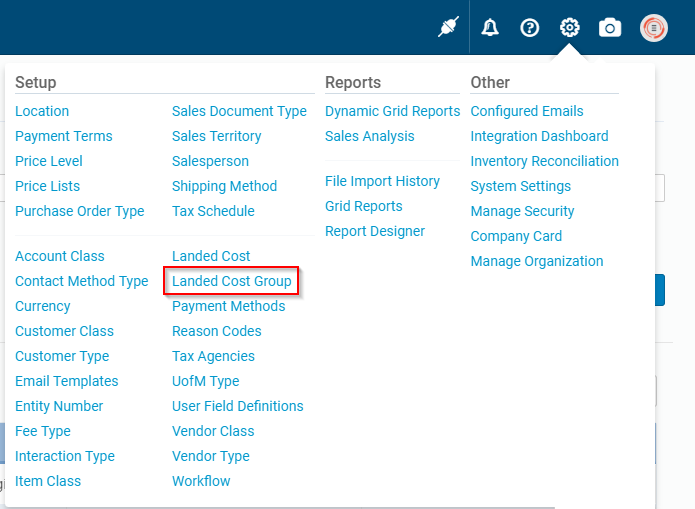The width and height of the screenshot is (695, 509).
Task: Navigate to Integration Dashboard
Action: click(x=539, y=136)
